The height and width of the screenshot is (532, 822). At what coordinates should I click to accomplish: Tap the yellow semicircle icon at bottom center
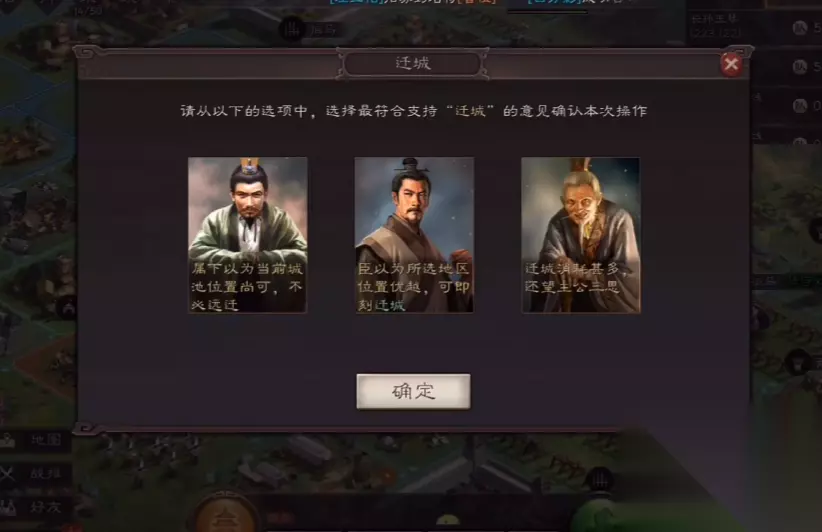pyautogui.click(x=448, y=519)
